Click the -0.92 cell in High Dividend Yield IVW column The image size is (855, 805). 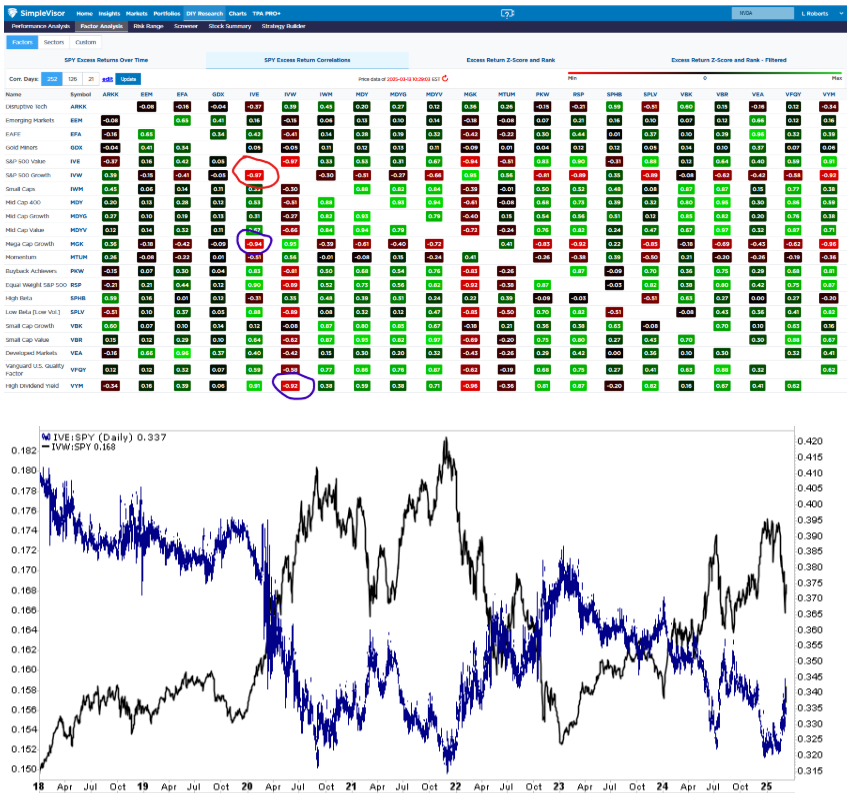pos(290,386)
